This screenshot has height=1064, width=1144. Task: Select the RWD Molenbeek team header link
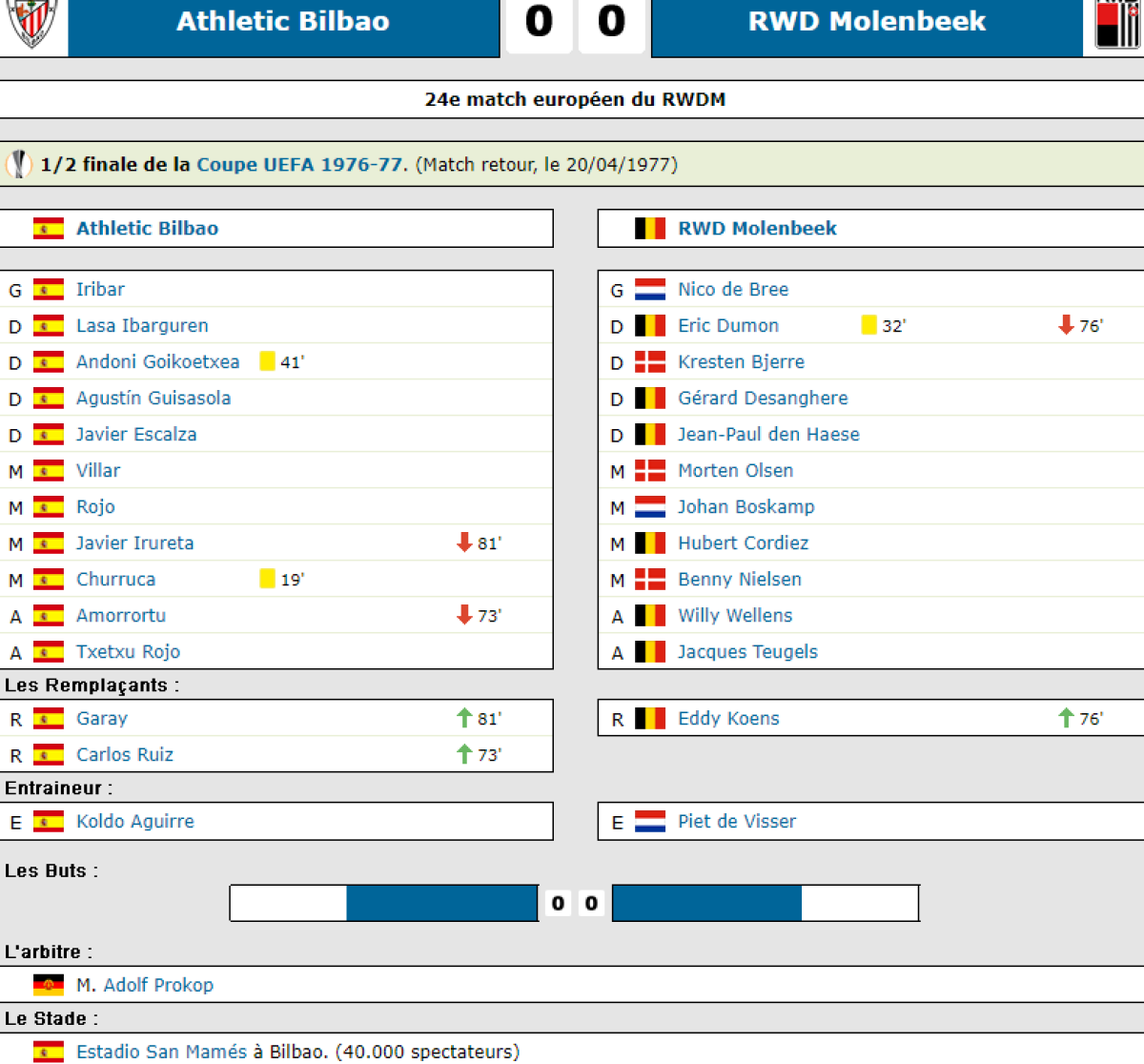coord(757,228)
